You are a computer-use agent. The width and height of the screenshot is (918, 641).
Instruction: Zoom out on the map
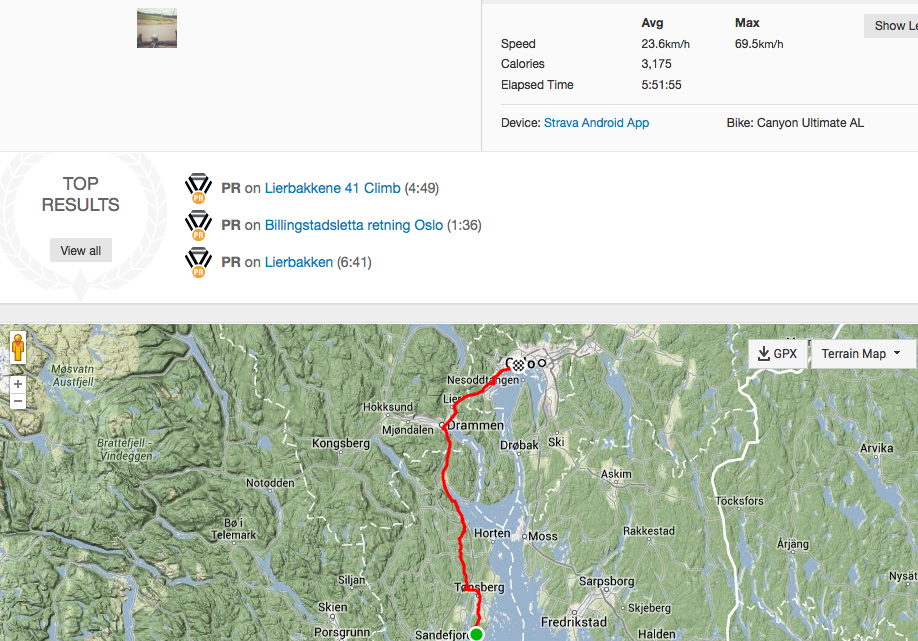(18, 401)
